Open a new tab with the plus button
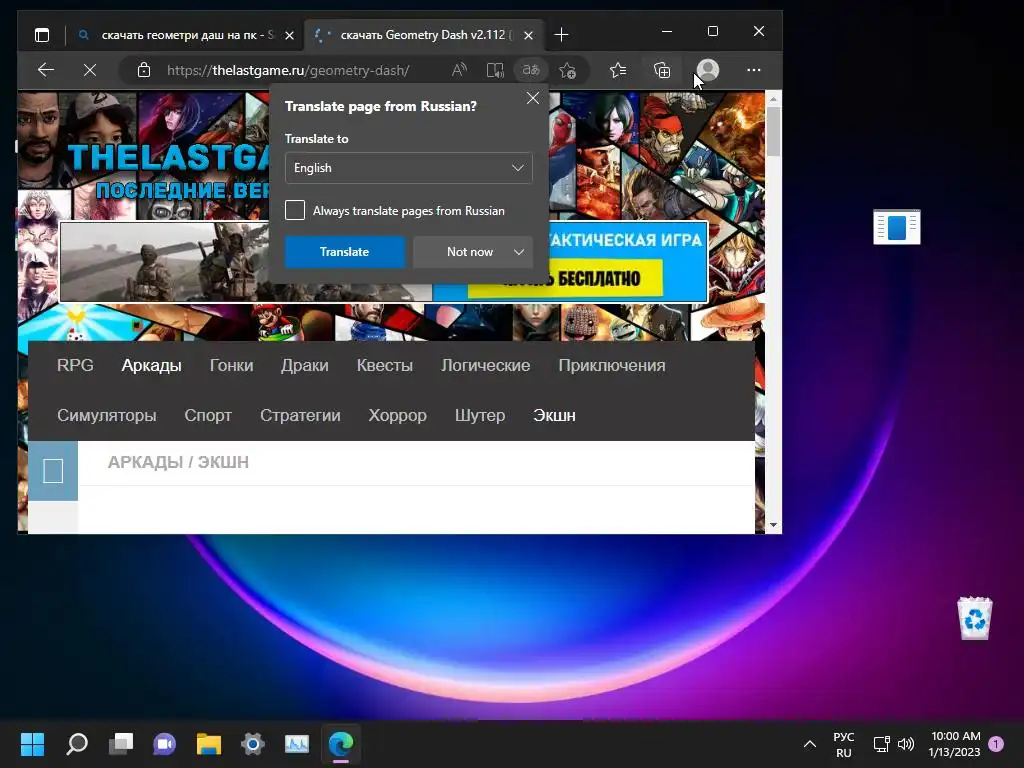 [561, 35]
